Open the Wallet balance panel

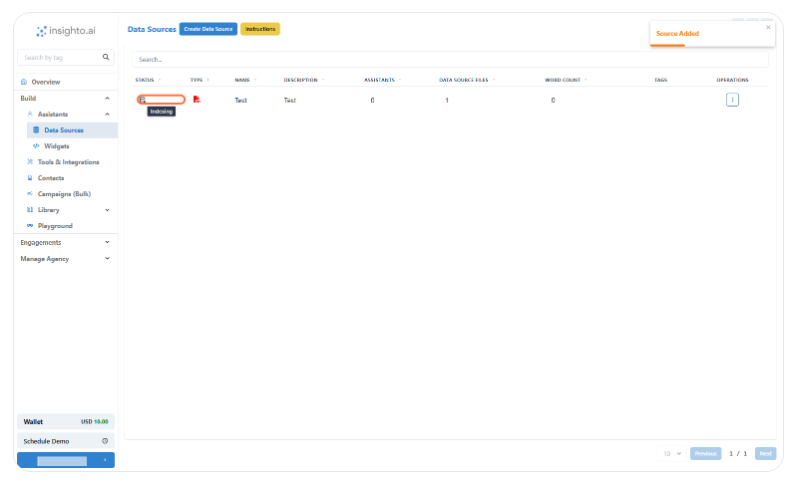pyautogui.click(x=66, y=422)
